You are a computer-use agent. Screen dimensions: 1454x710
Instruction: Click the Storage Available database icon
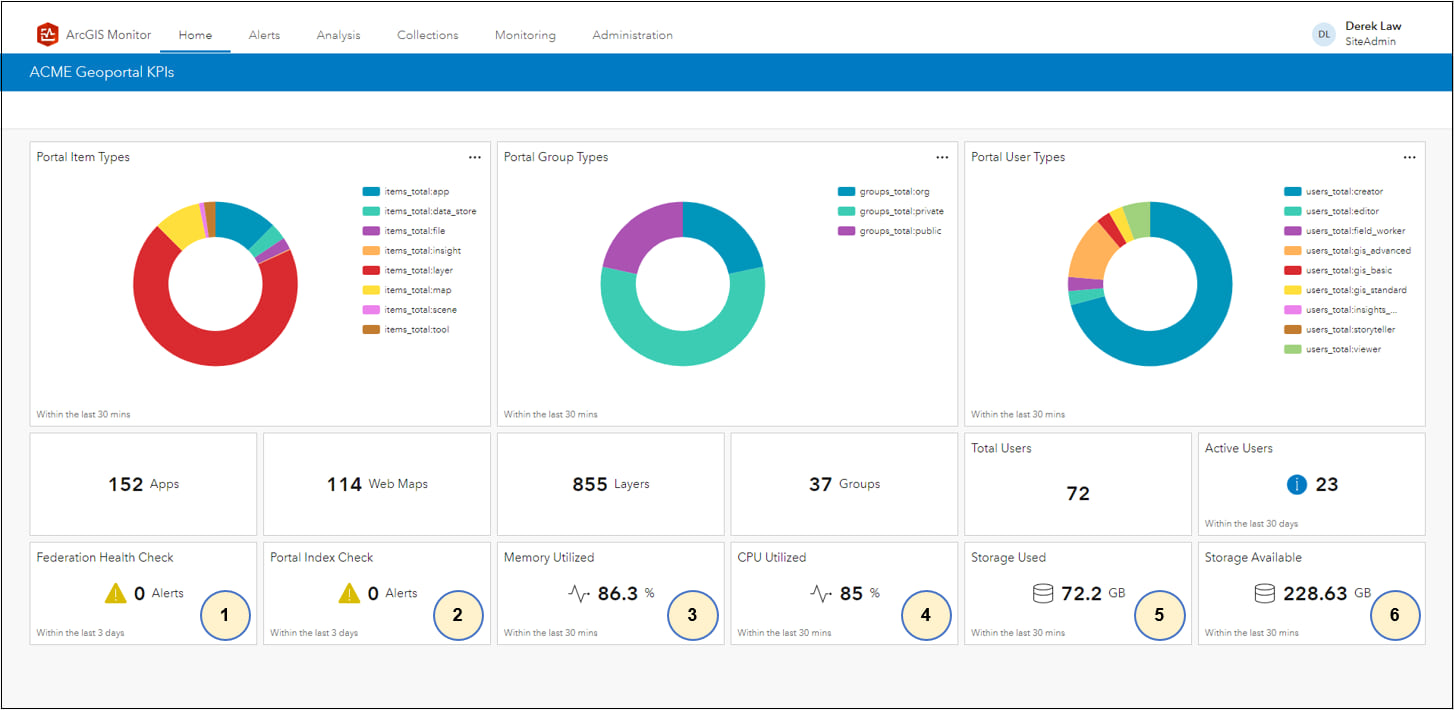tap(1265, 594)
